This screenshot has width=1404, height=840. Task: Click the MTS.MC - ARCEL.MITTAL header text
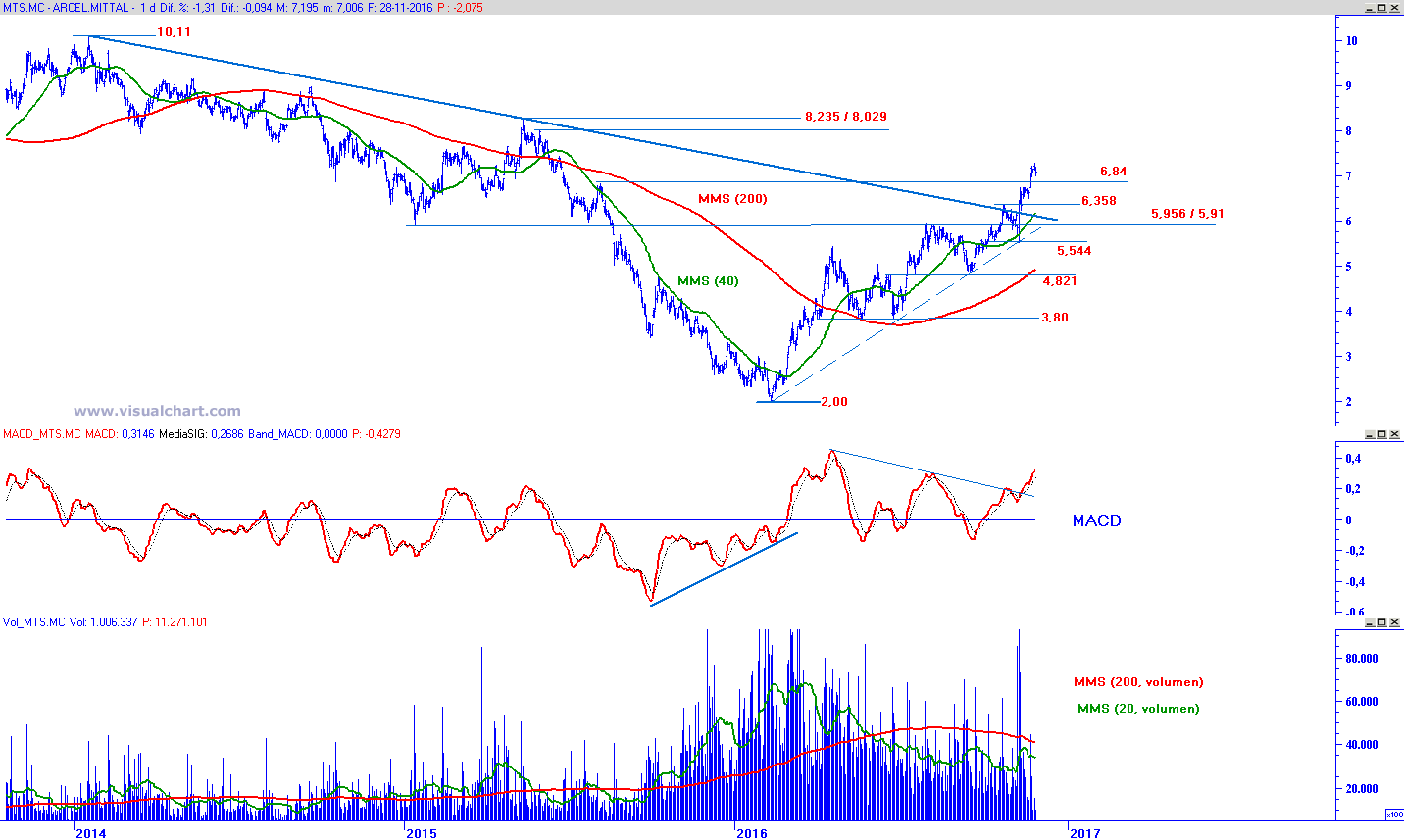click(64, 8)
